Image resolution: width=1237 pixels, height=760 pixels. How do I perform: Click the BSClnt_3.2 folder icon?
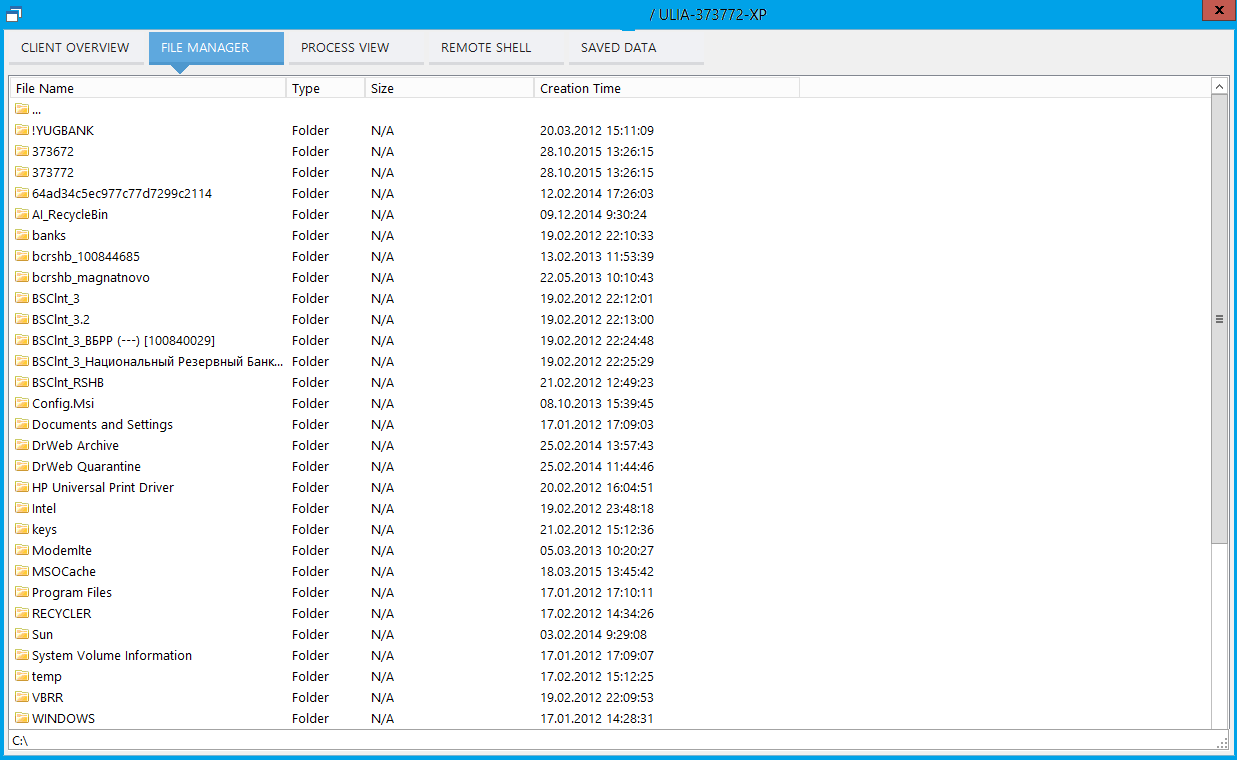[x=22, y=319]
